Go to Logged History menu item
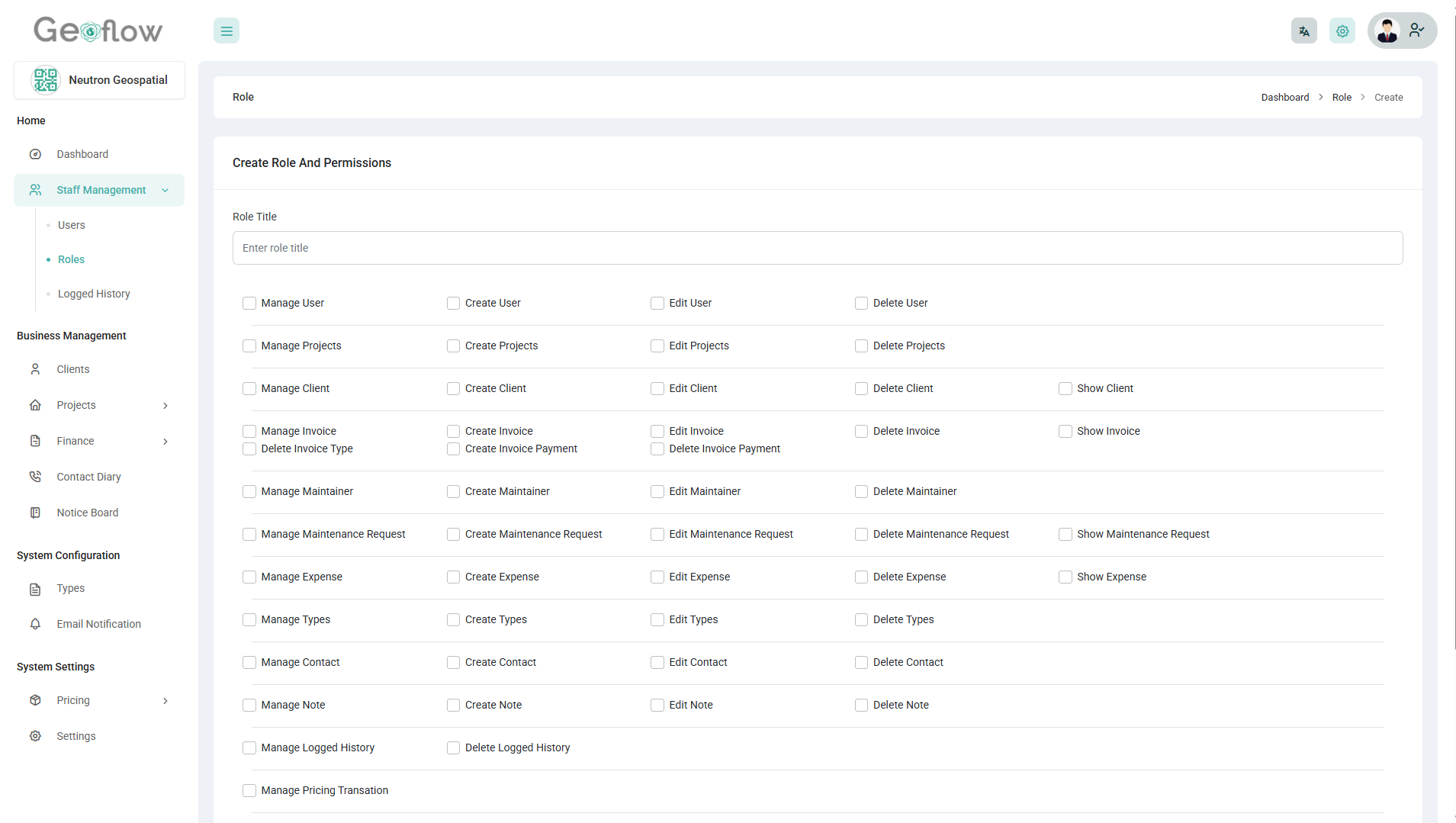The image size is (1456, 823). (94, 294)
